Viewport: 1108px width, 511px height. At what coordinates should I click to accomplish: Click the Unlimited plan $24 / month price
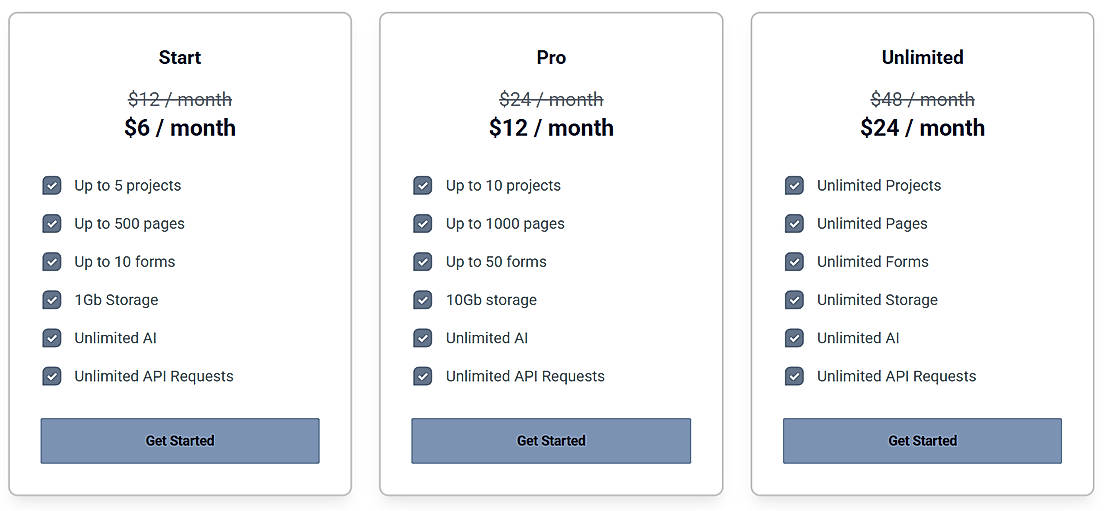pos(922,128)
